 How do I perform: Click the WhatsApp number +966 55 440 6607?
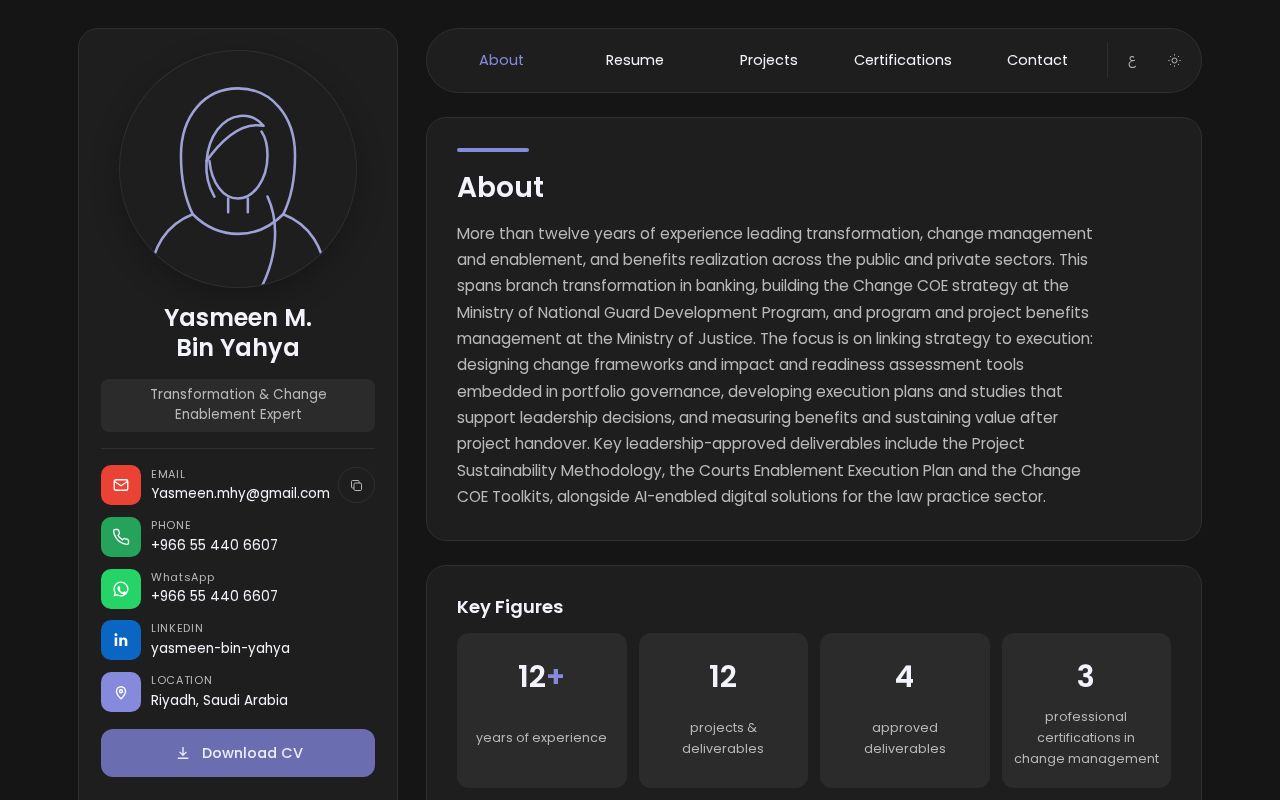click(214, 596)
